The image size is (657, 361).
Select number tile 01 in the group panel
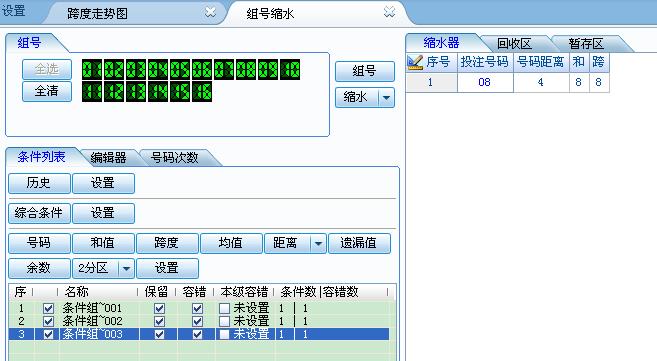[x=92, y=70]
